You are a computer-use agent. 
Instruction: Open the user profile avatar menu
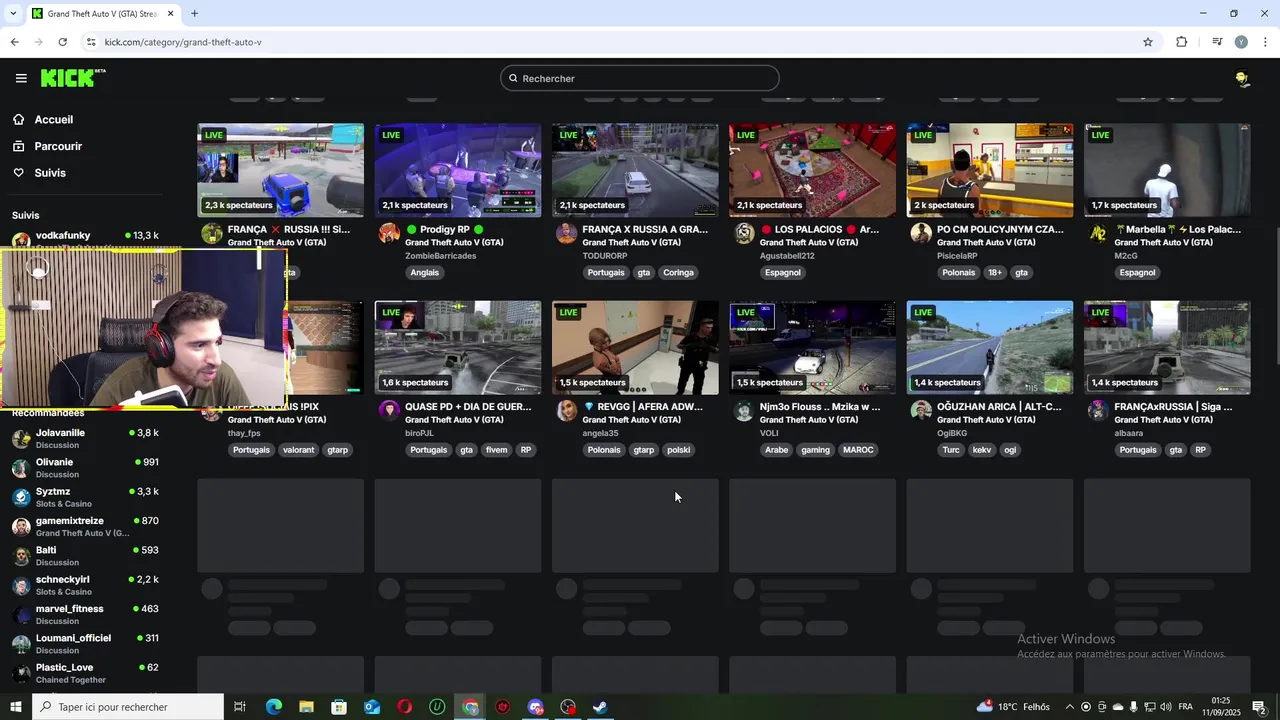(1242, 78)
